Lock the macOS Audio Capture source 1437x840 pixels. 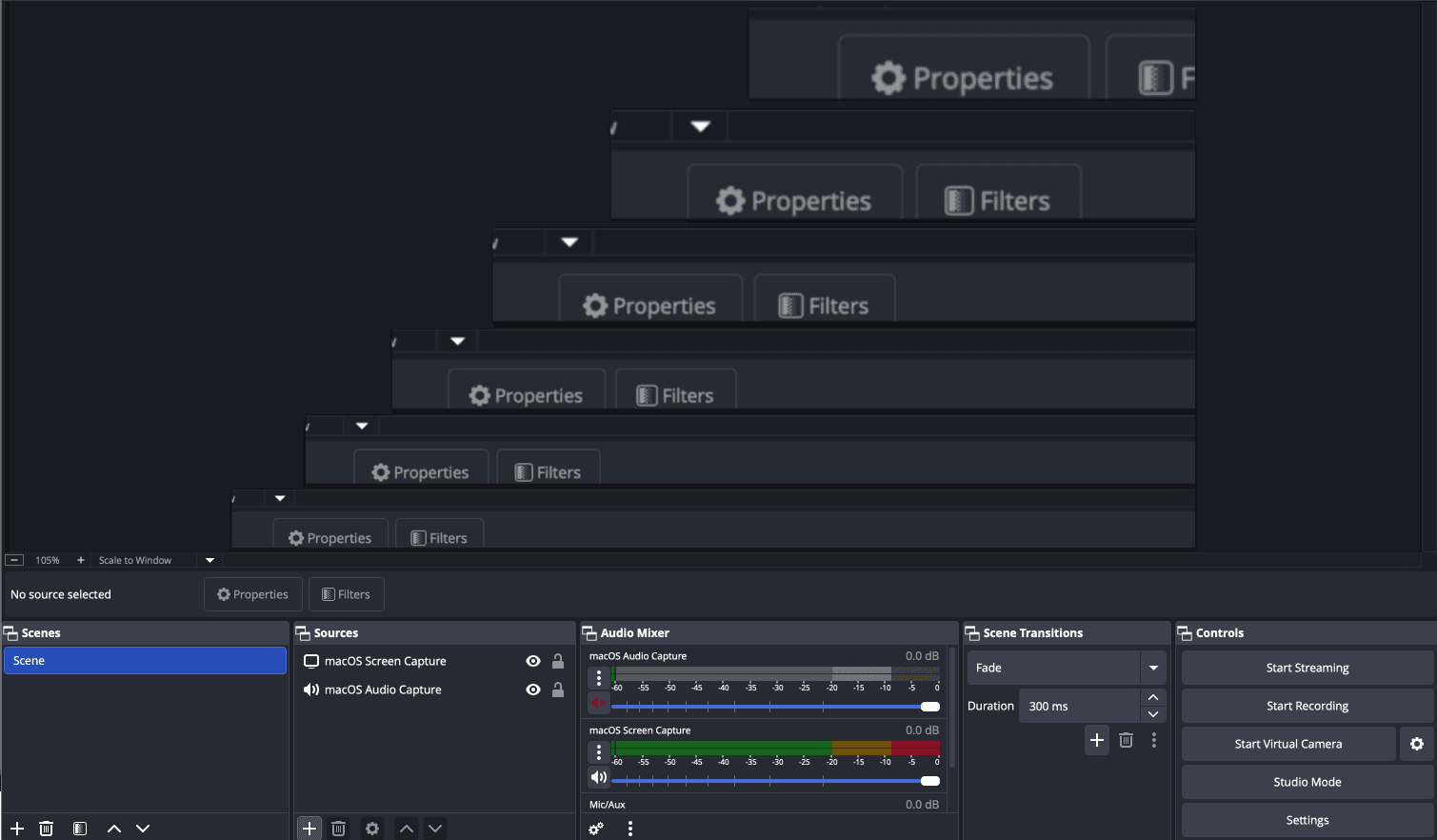pos(557,689)
